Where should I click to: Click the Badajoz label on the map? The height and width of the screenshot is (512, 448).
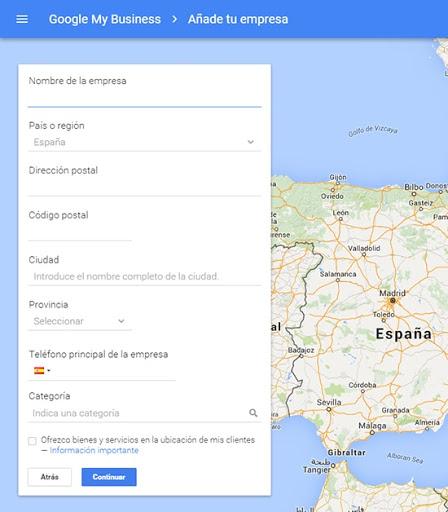(301, 350)
